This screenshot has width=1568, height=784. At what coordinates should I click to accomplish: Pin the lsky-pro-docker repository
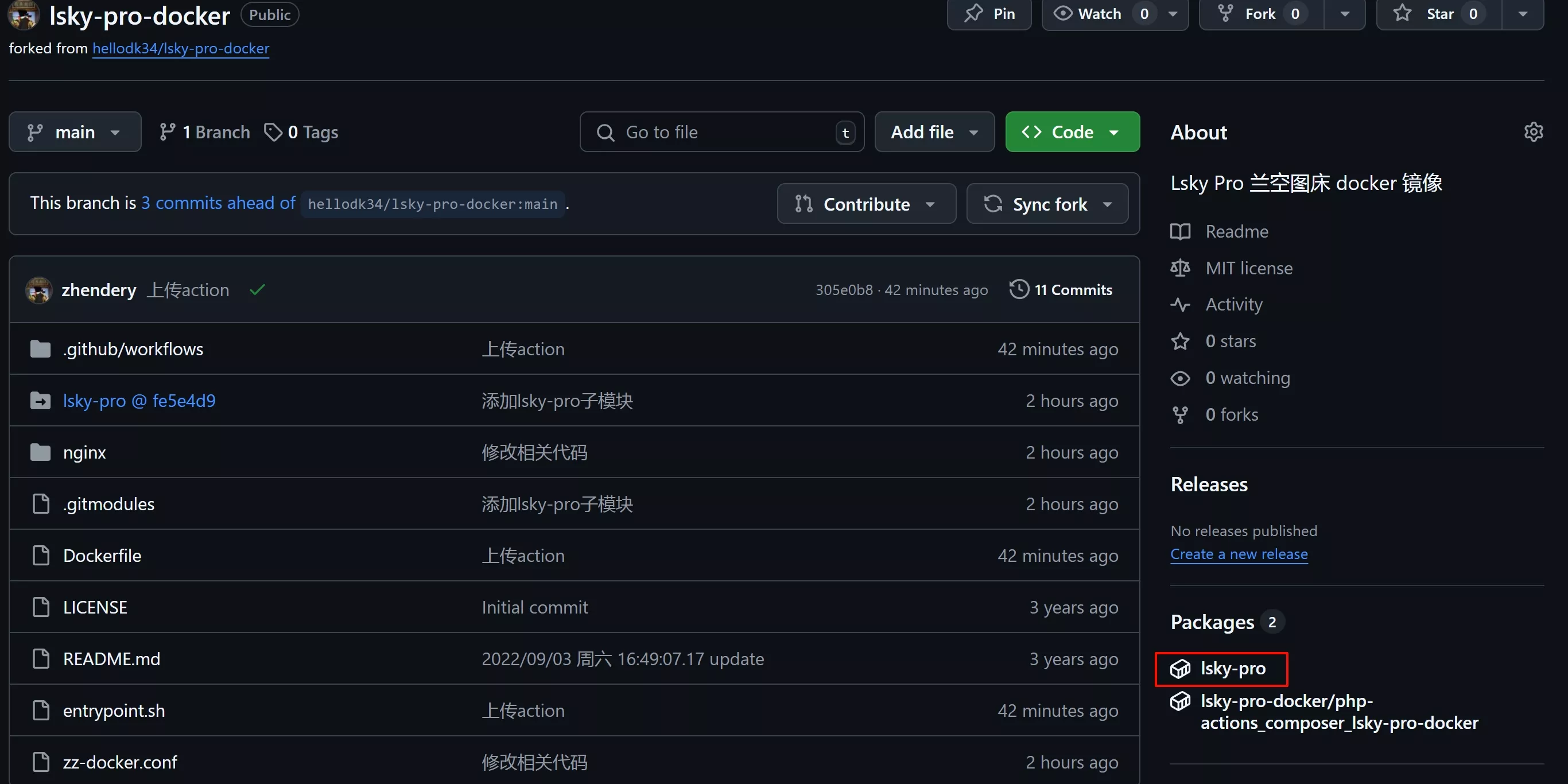989,13
